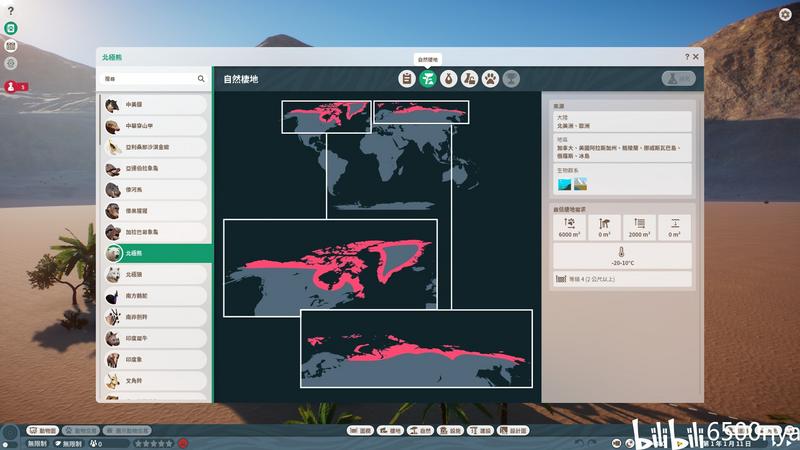Open the Zoopedia help question mark

tap(687, 57)
